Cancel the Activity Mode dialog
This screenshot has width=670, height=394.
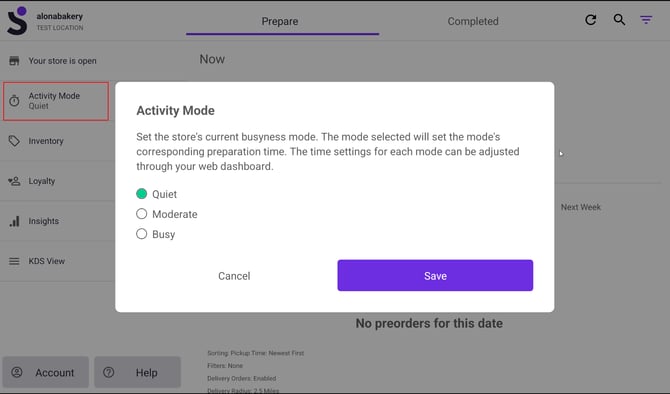[x=234, y=276]
